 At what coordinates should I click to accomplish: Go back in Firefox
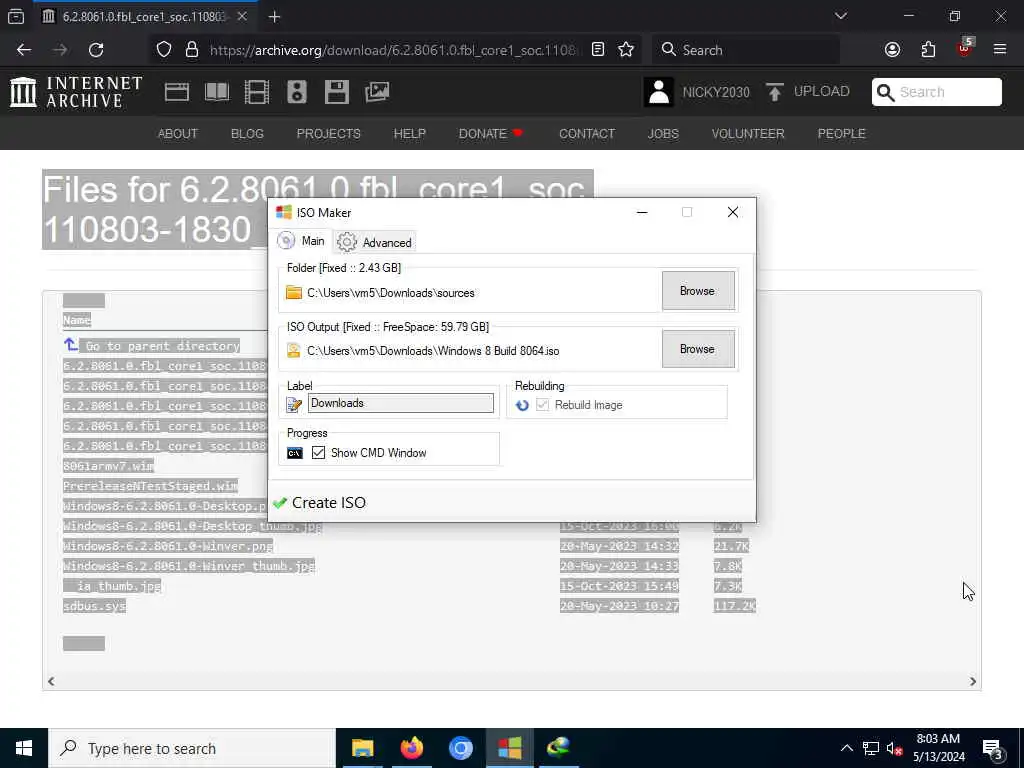[24, 50]
